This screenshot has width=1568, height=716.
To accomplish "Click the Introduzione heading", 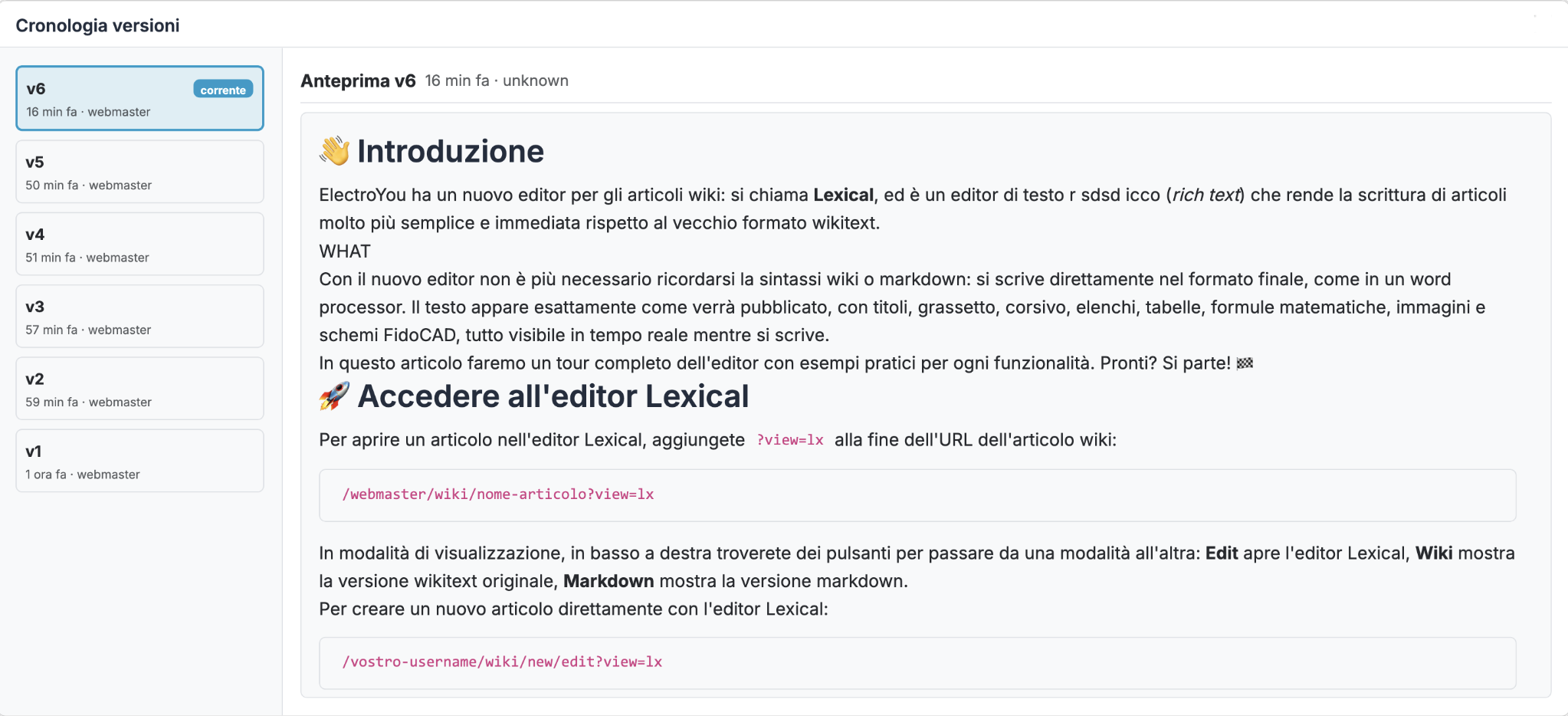I will (451, 151).
